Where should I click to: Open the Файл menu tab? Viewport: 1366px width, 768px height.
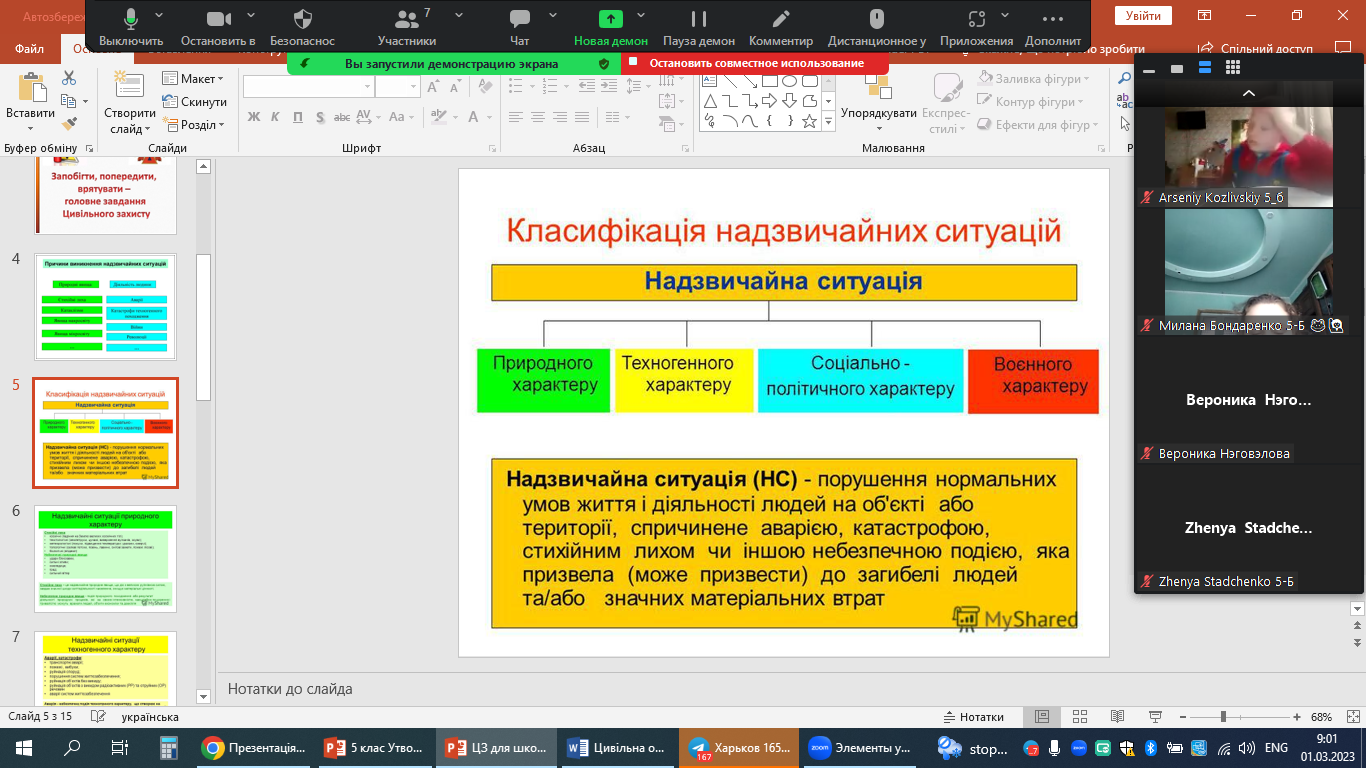[29, 48]
